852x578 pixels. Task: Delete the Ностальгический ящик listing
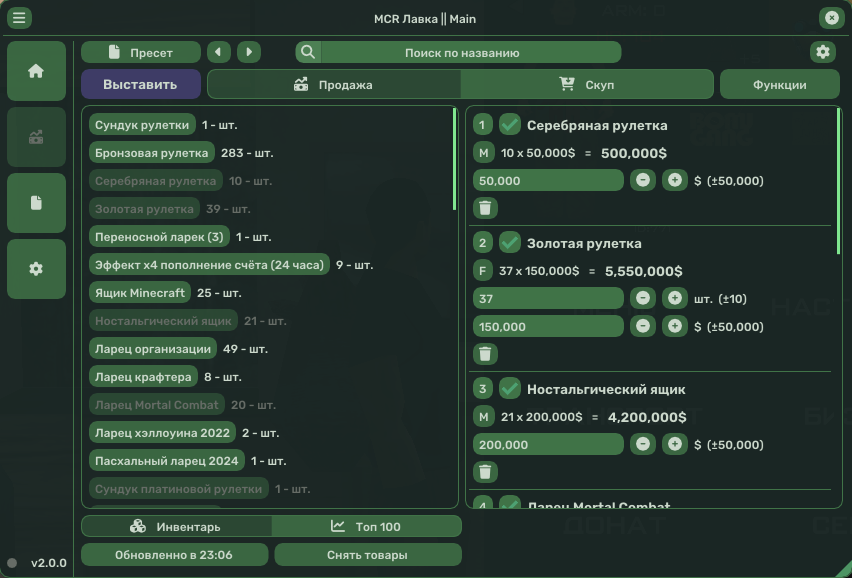coord(485,472)
